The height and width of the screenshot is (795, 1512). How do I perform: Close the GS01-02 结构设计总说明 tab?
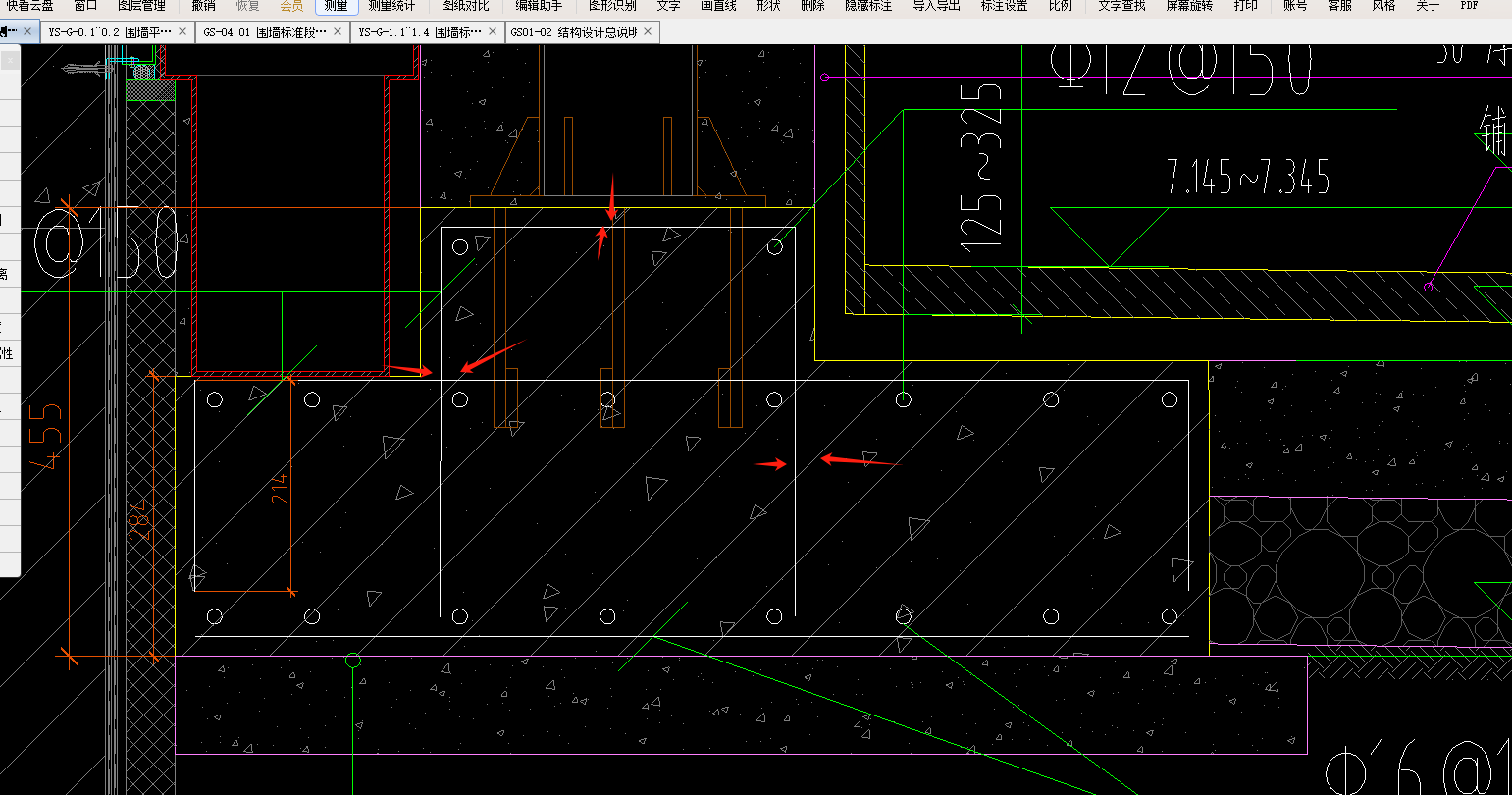tap(648, 32)
